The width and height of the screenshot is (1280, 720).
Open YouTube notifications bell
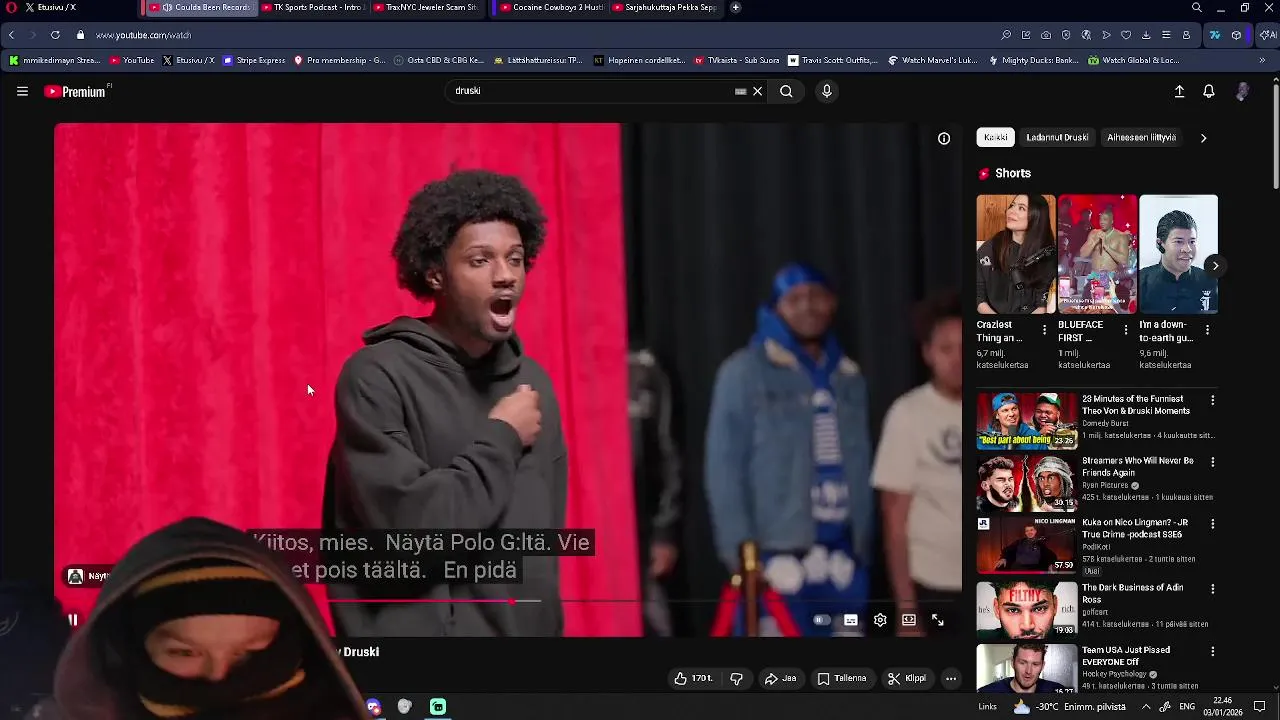point(1209,91)
